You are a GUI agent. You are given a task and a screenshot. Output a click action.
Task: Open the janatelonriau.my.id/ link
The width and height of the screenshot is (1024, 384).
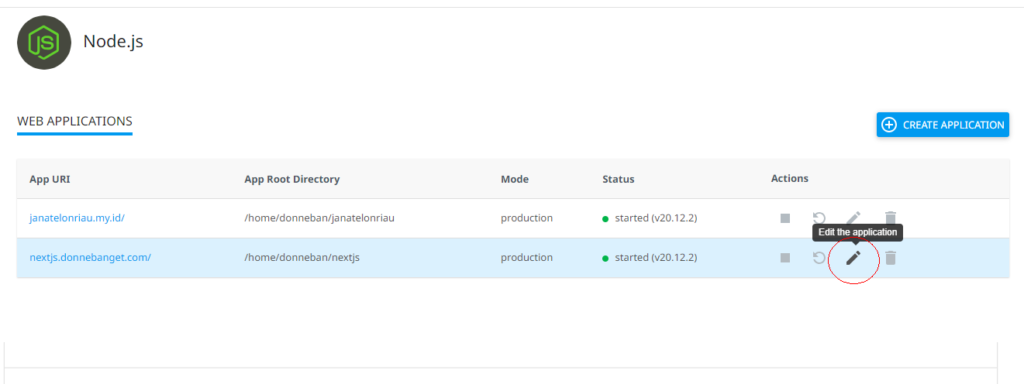77,218
